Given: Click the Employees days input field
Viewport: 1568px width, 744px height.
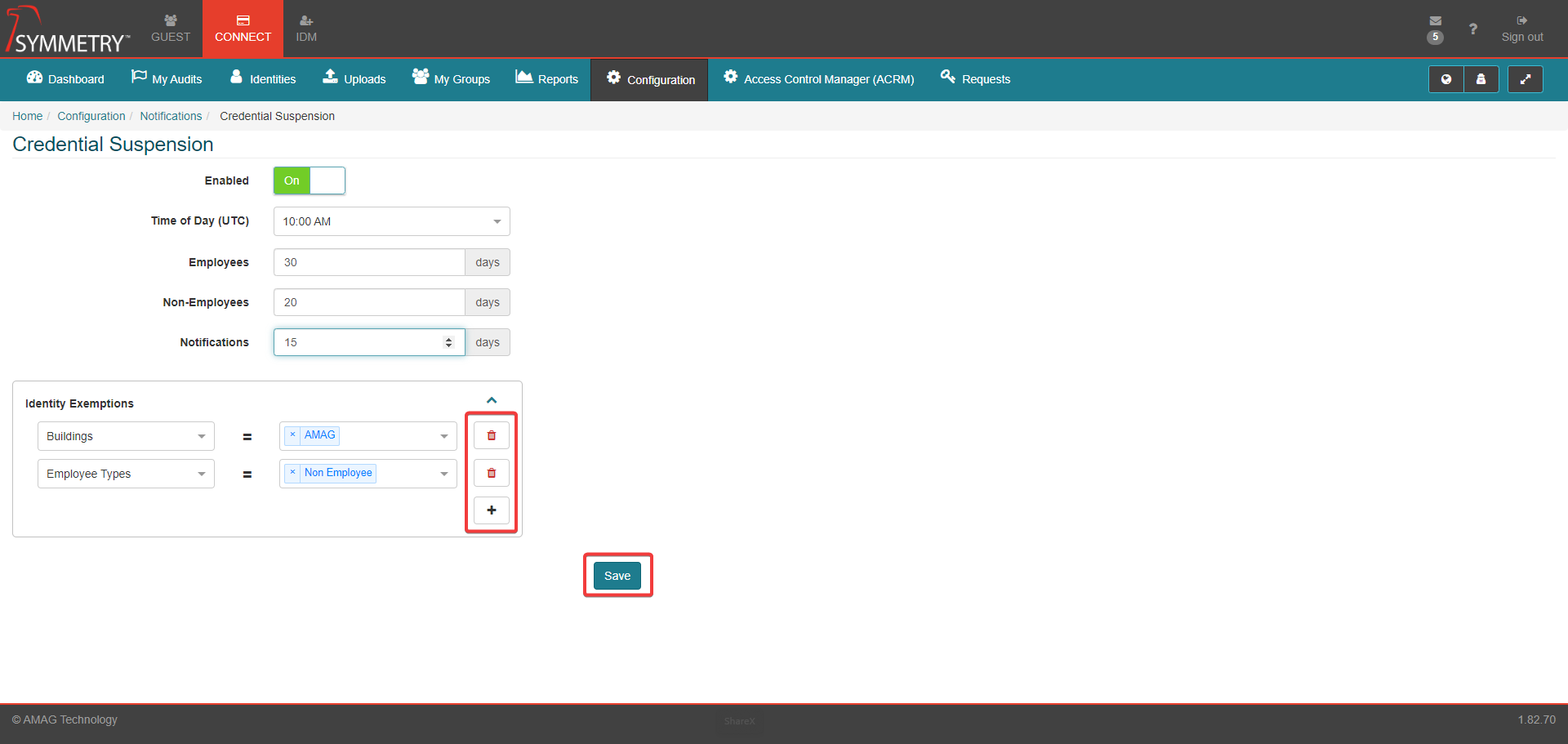Looking at the screenshot, I should point(368,262).
